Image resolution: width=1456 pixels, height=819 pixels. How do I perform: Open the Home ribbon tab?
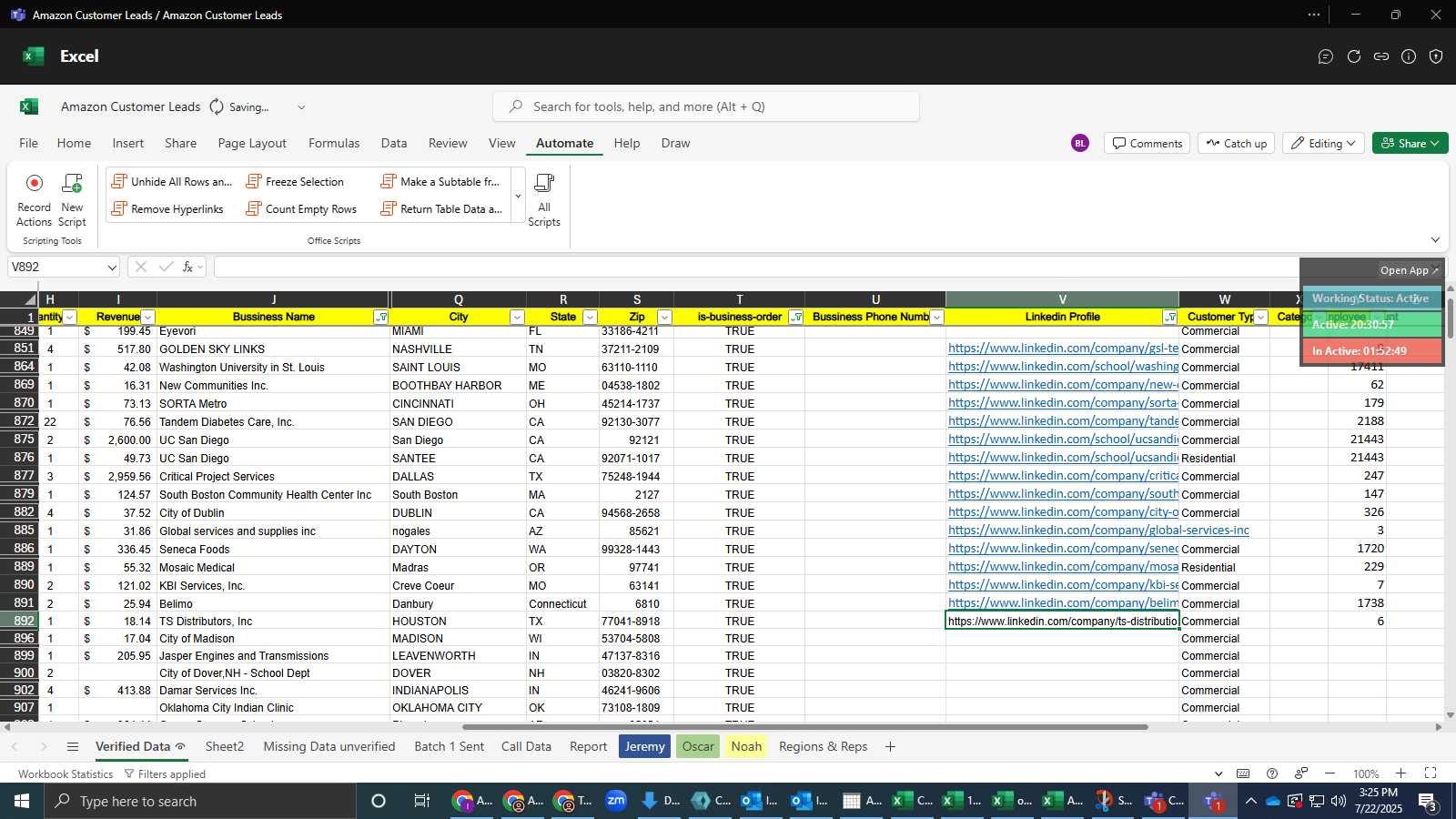point(74,143)
